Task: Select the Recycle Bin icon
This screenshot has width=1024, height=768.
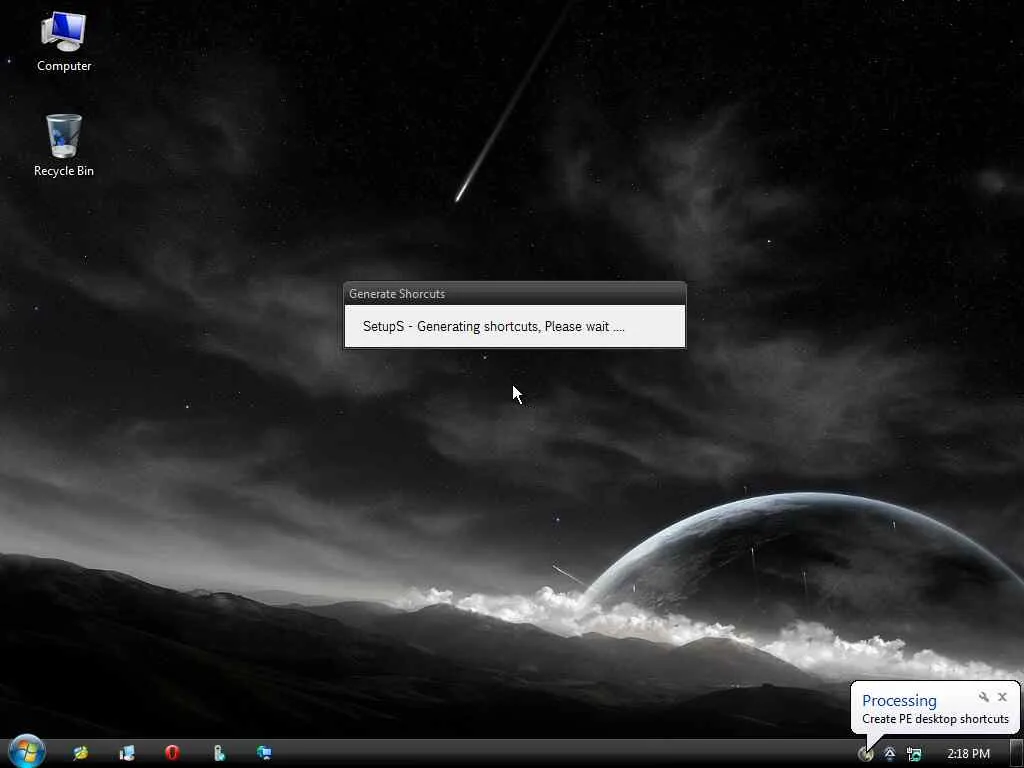Action: pos(63,146)
